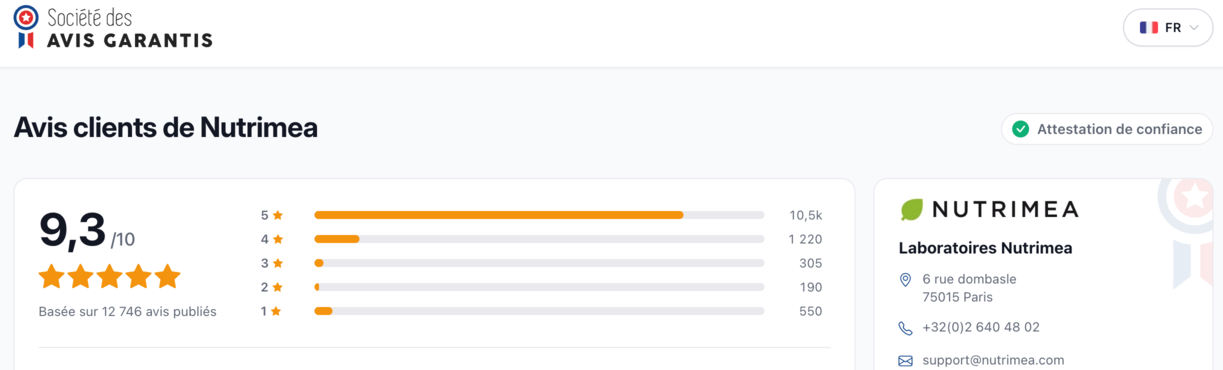
Task: Expand language chevron next to FR
Action: tap(1194, 28)
